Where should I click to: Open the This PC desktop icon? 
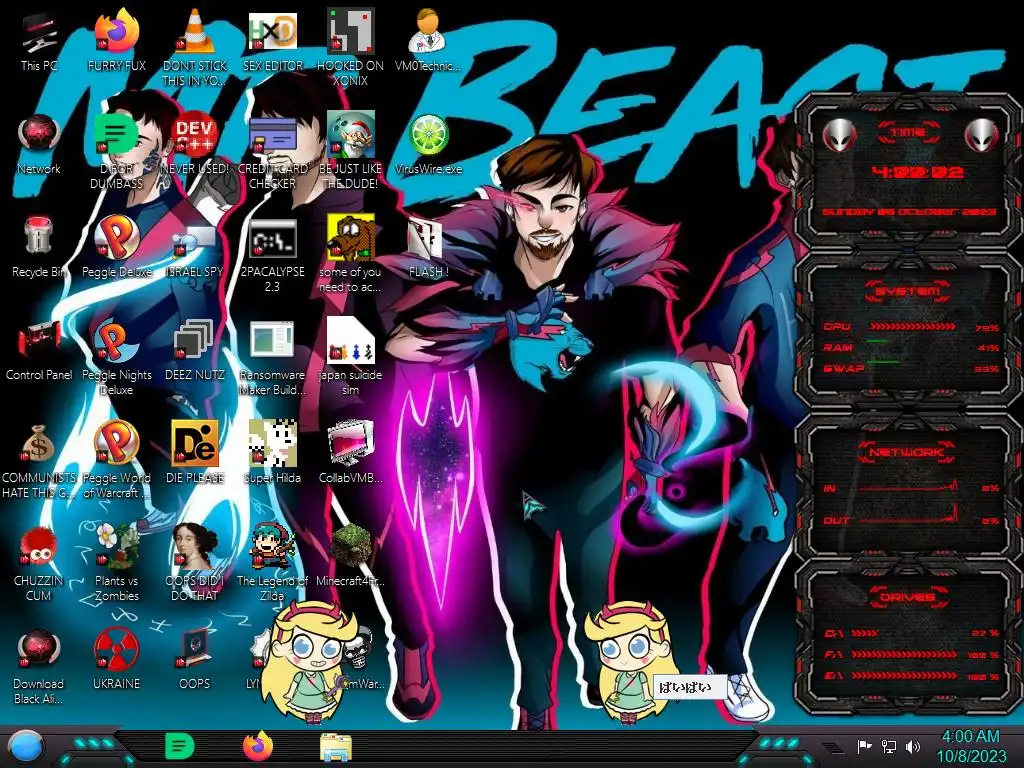pyautogui.click(x=39, y=34)
